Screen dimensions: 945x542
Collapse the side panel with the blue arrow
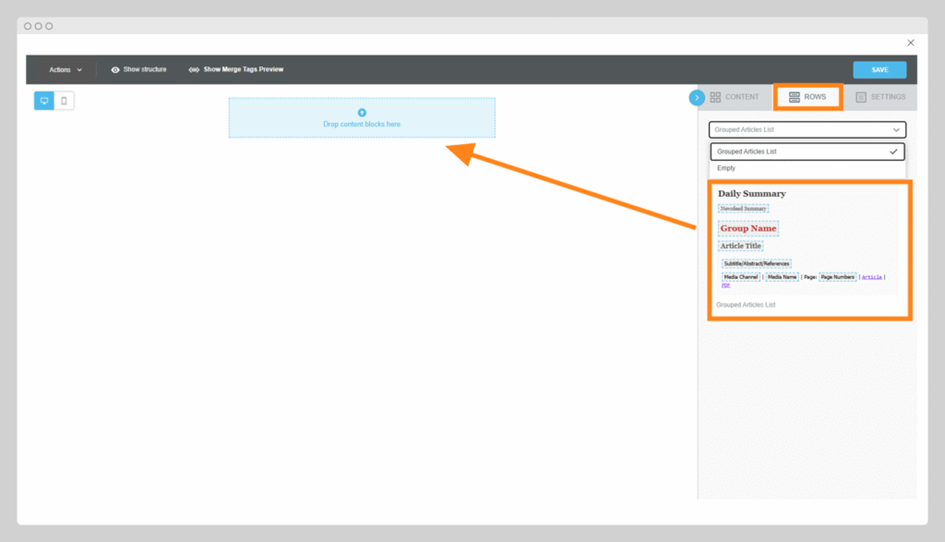coord(697,97)
